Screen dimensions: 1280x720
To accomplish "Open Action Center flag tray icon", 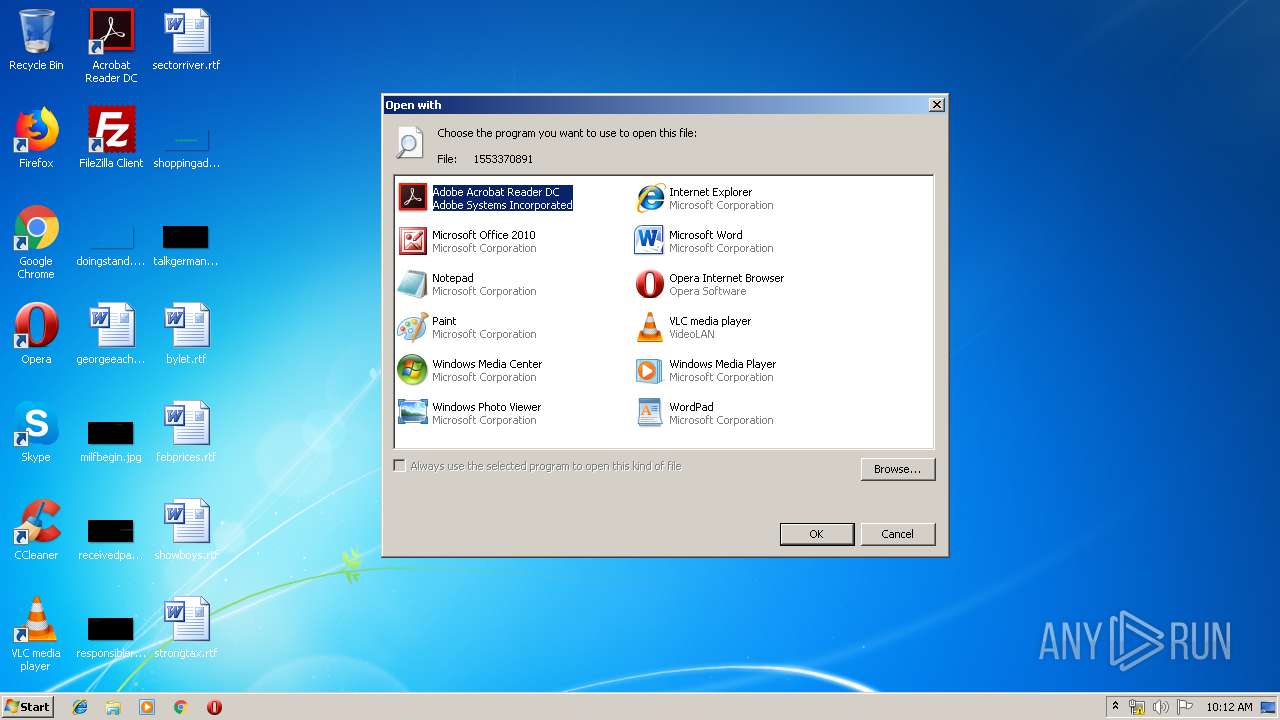I will 1184,707.
